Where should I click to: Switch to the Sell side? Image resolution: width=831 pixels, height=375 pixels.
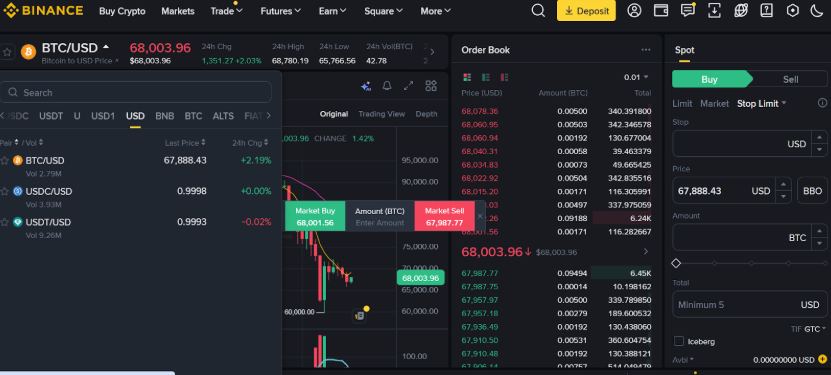(790, 79)
